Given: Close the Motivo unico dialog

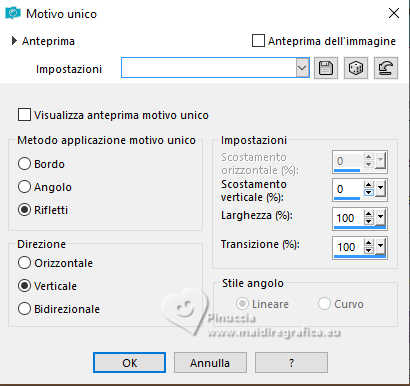Looking at the screenshot, I should [x=394, y=13].
